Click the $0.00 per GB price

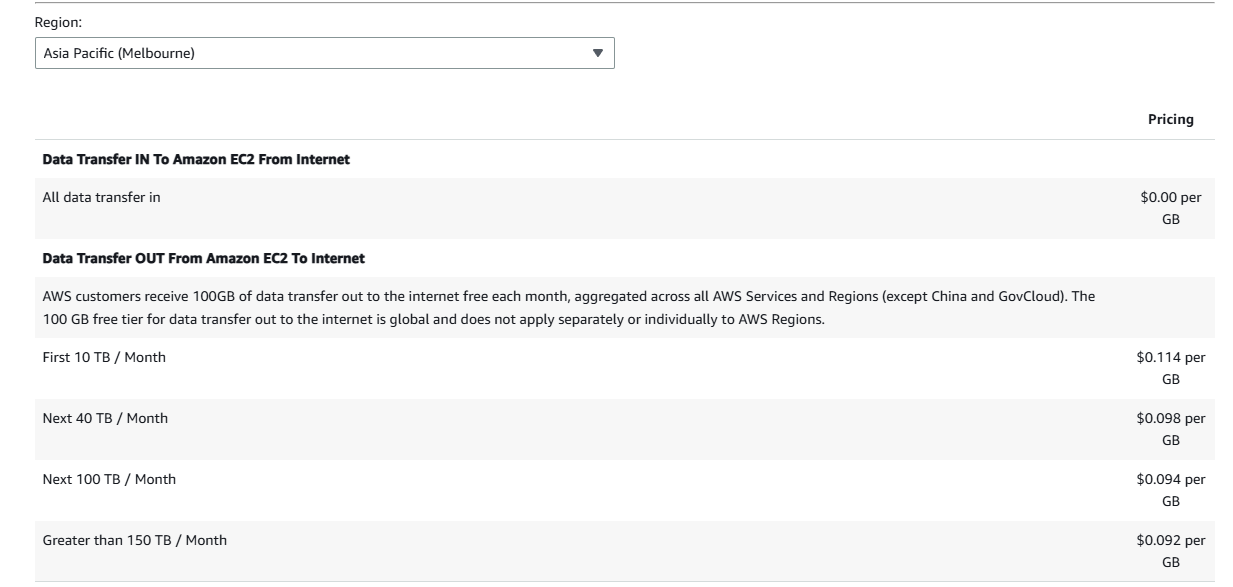click(1170, 208)
